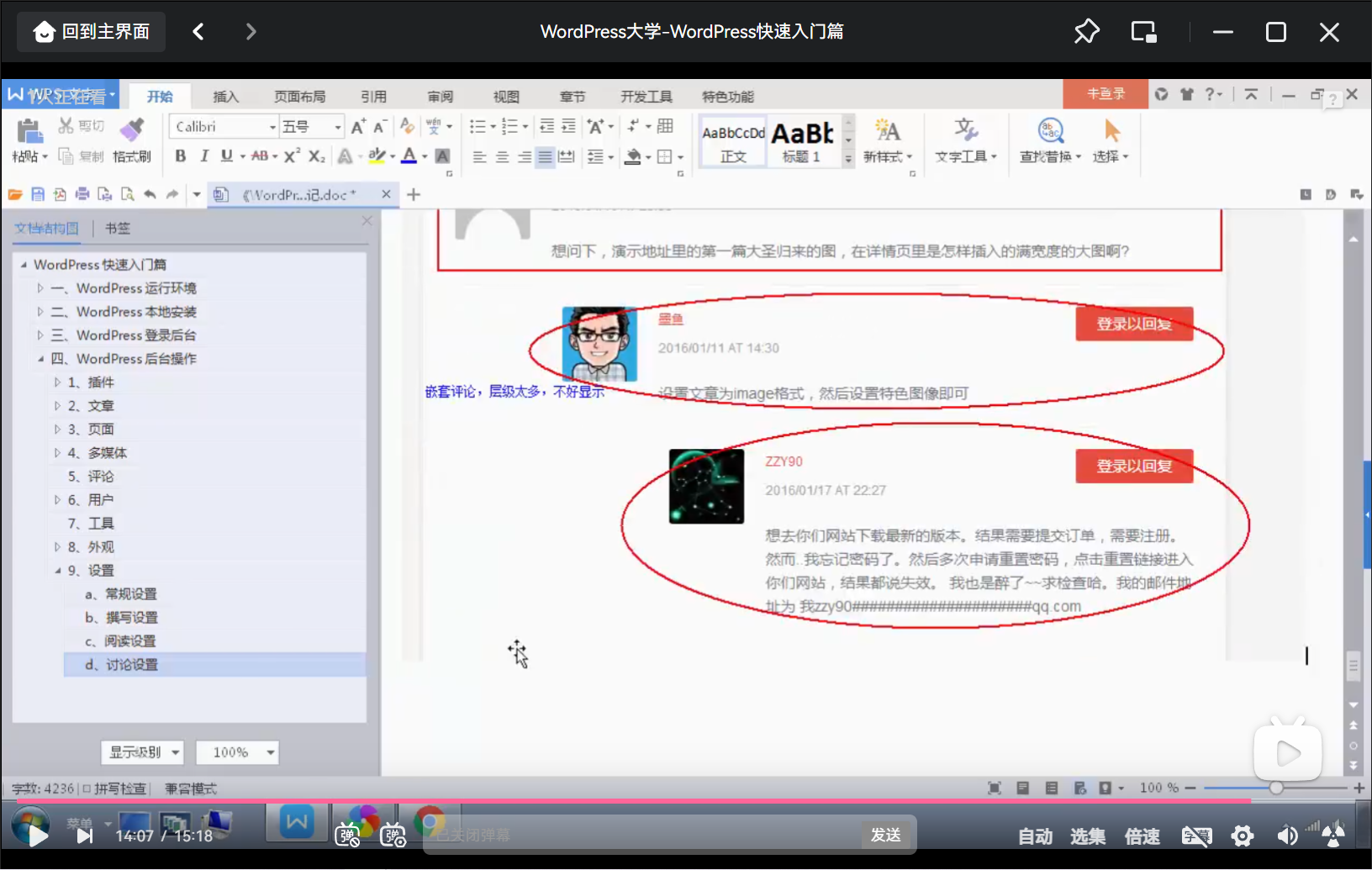Click the 选择 select arrow tool

[1111, 140]
